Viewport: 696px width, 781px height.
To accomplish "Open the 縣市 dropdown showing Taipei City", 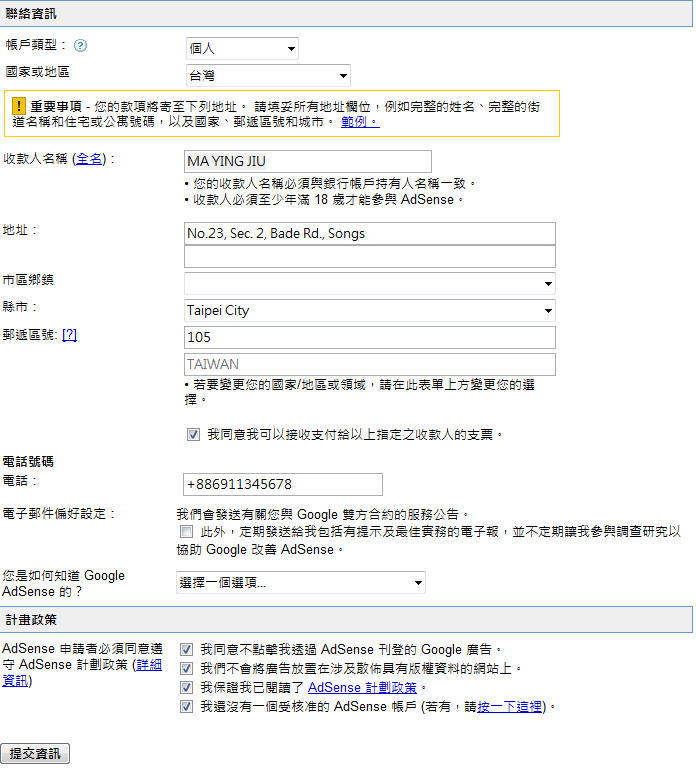I will pos(370,310).
